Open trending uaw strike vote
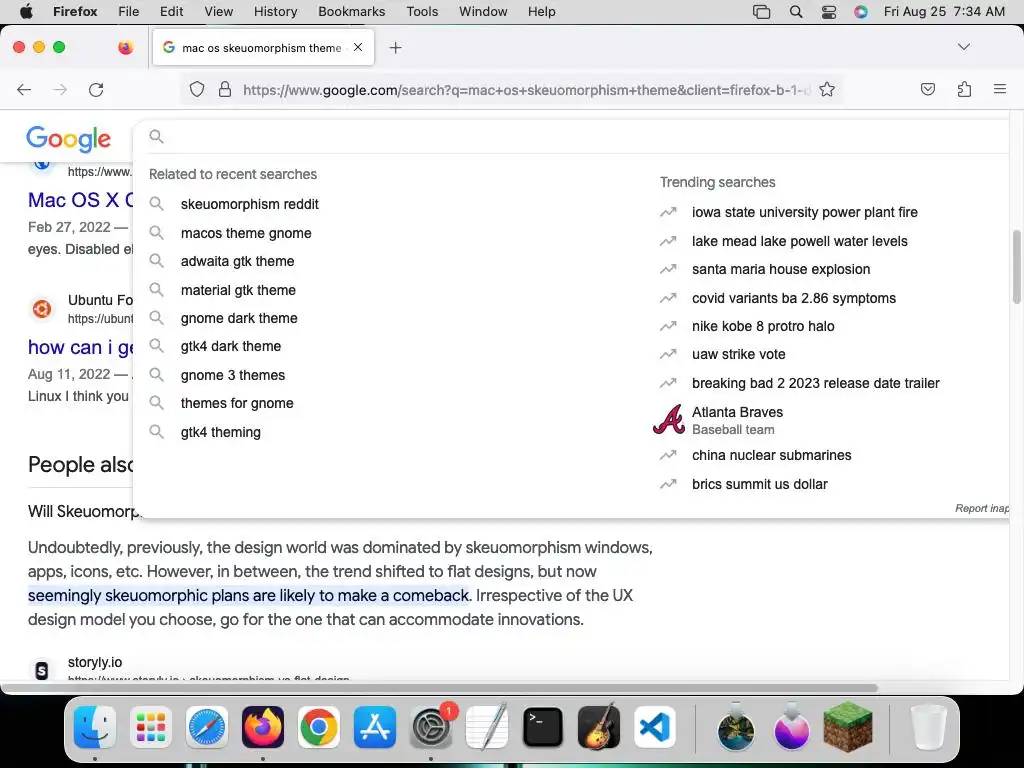The image size is (1024, 768). click(739, 354)
